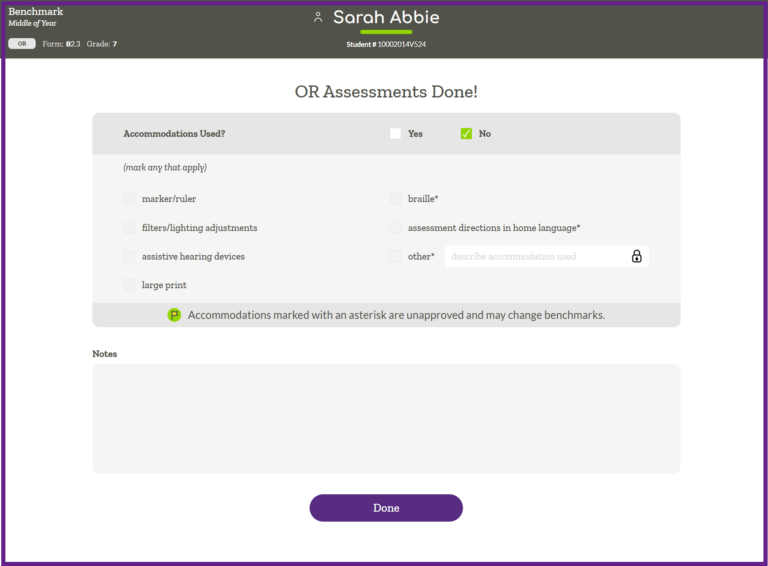Tick the other accommodation checkbox

[396, 257]
